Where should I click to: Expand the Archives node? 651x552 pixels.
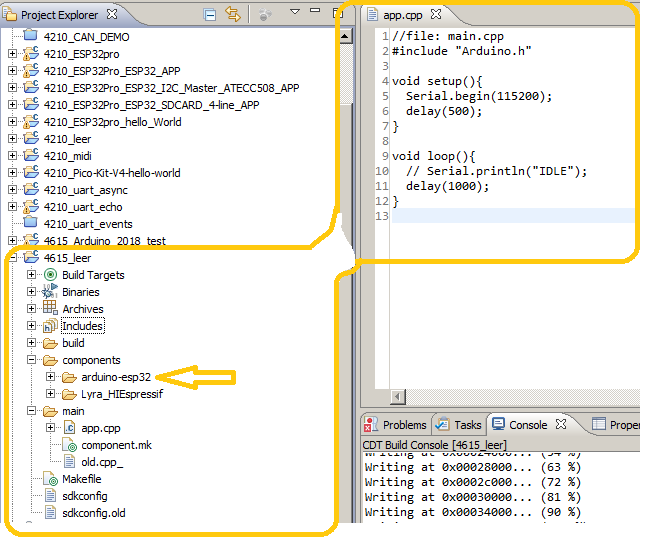click(32, 308)
